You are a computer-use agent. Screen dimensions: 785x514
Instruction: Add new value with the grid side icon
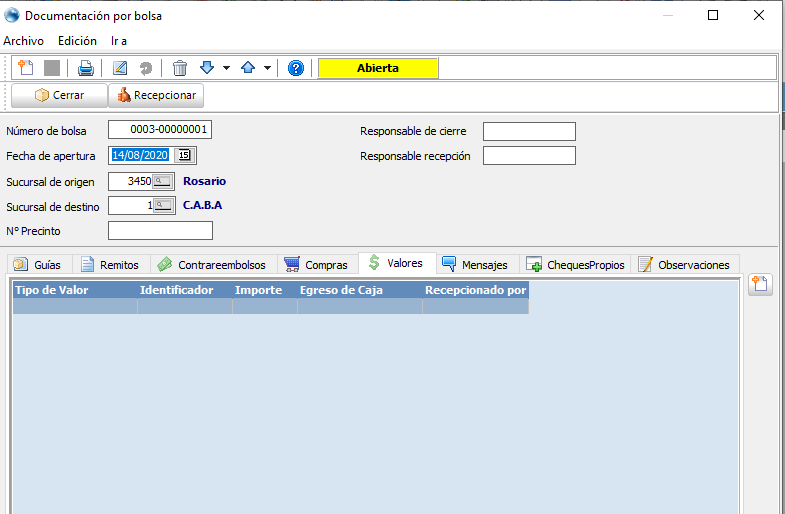760,284
